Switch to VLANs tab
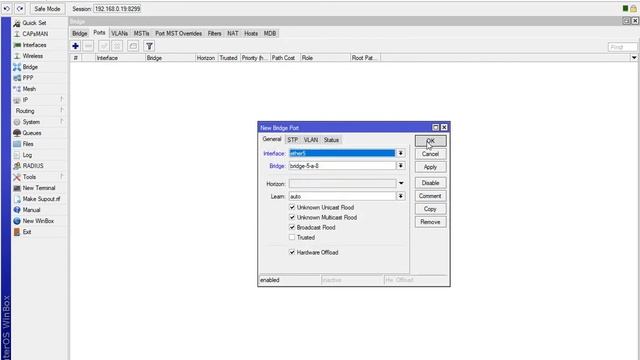640x360 pixels. point(120,33)
